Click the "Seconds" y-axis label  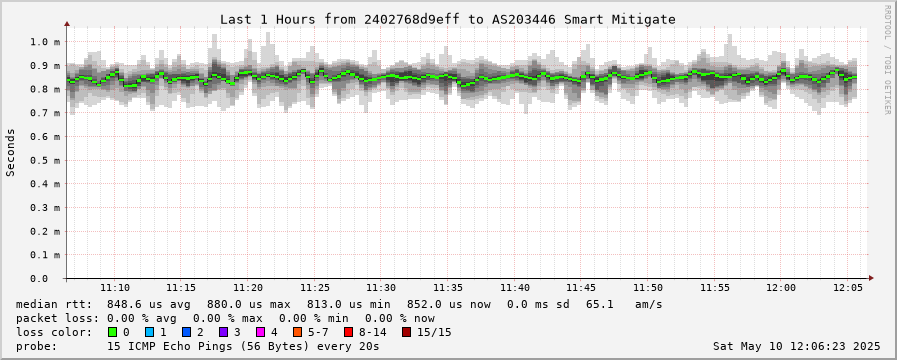pyautogui.click(x=10, y=152)
